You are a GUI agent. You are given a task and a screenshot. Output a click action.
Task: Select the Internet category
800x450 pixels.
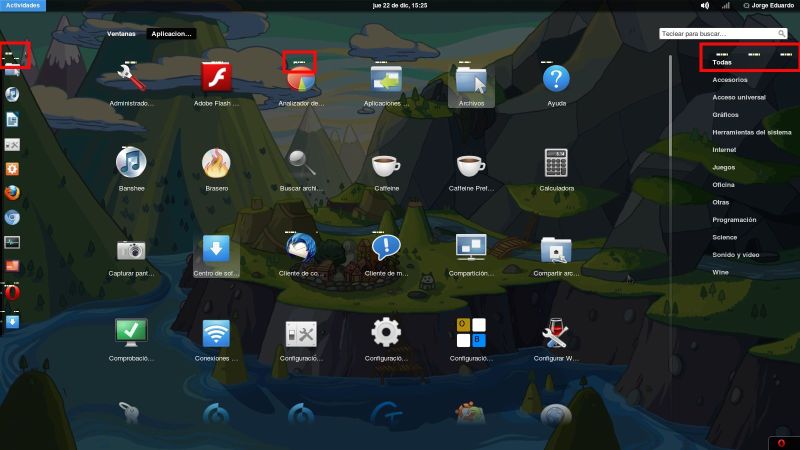[x=724, y=149]
